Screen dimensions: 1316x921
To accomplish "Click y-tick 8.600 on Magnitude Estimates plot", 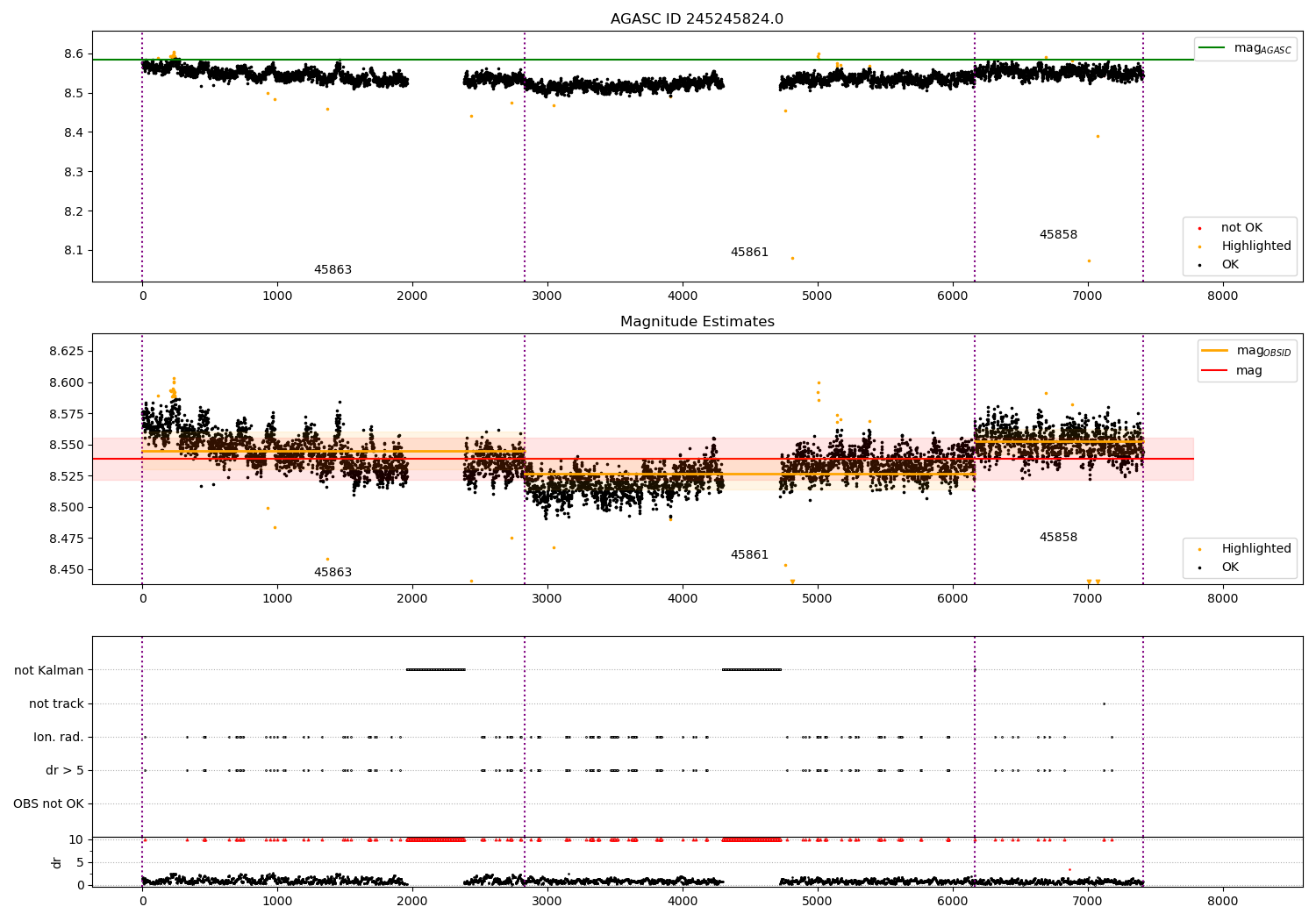I will [x=68, y=383].
